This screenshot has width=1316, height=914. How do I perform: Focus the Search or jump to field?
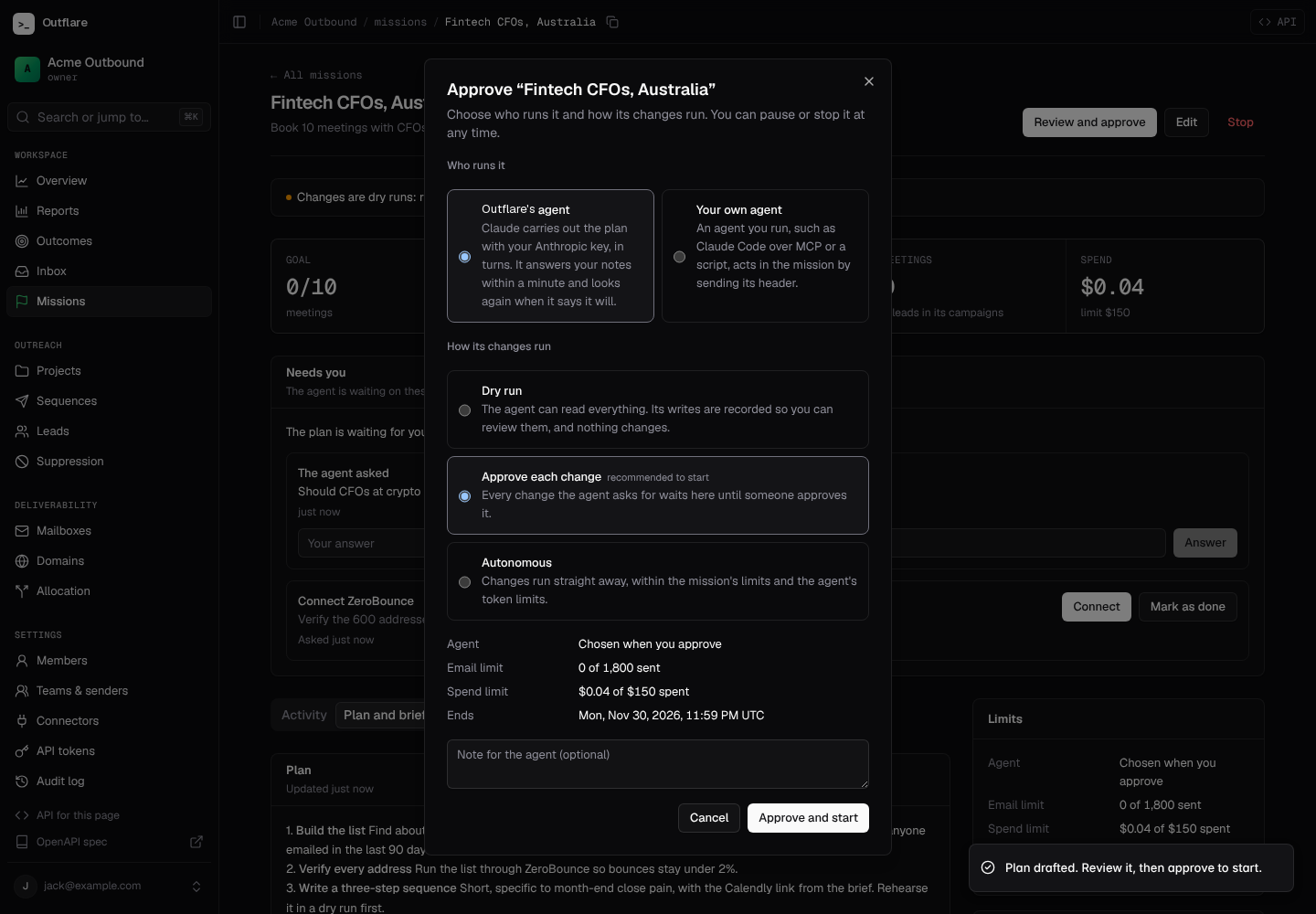110,117
